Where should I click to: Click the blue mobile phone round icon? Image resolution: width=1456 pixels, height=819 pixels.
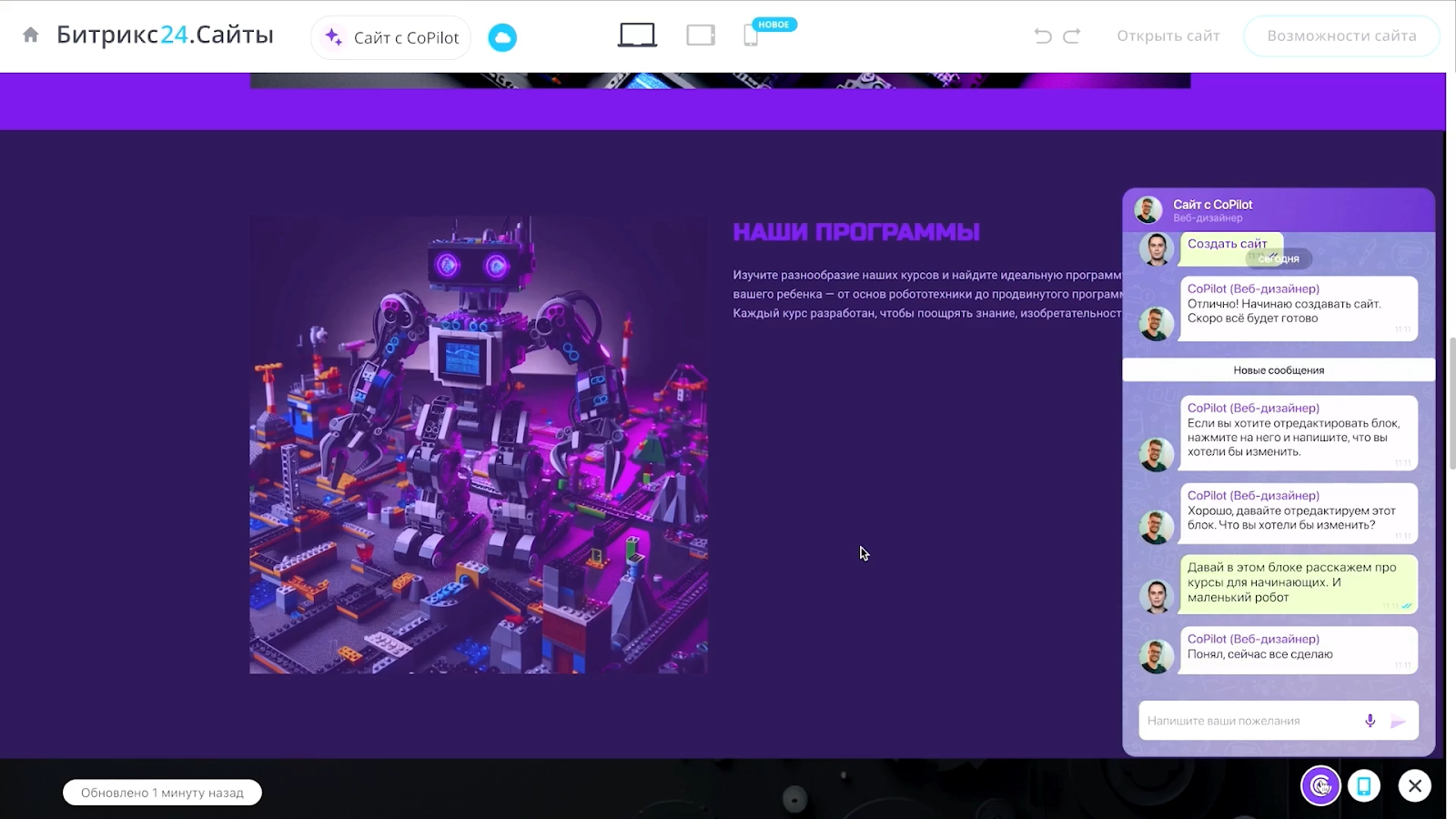[x=1364, y=785]
